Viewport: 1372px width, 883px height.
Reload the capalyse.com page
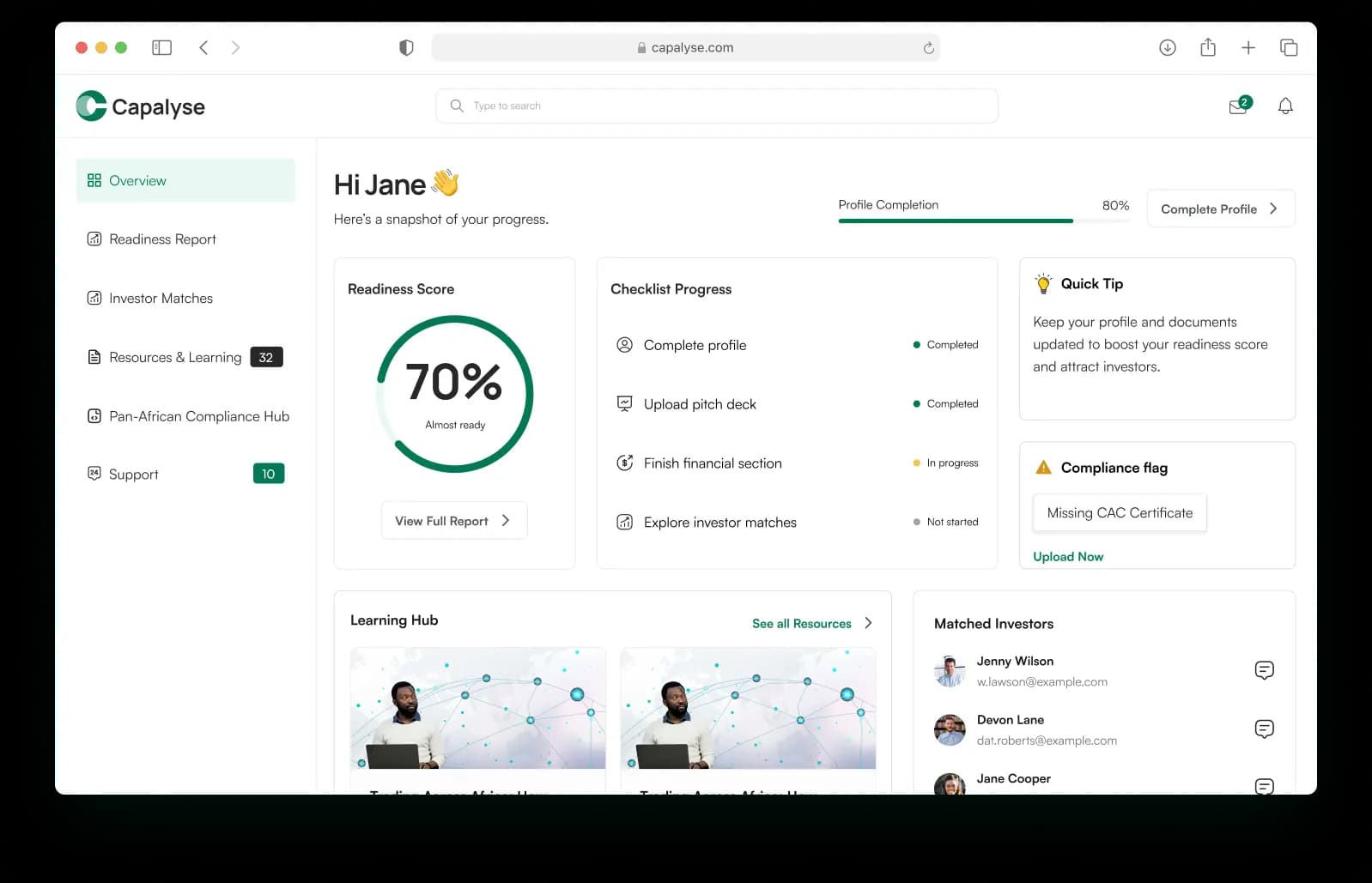(928, 48)
